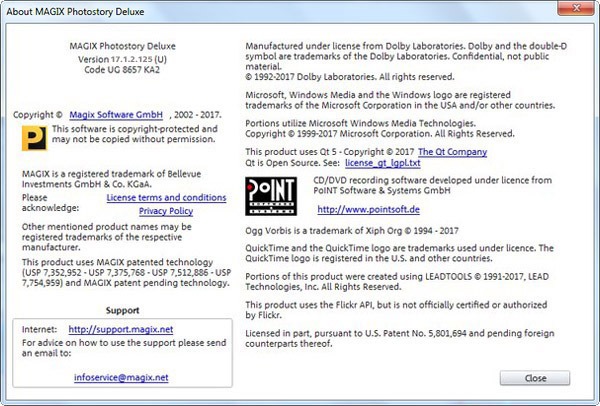Click the Support section heading
The image size is (600, 406).
(x=124, y=310)
